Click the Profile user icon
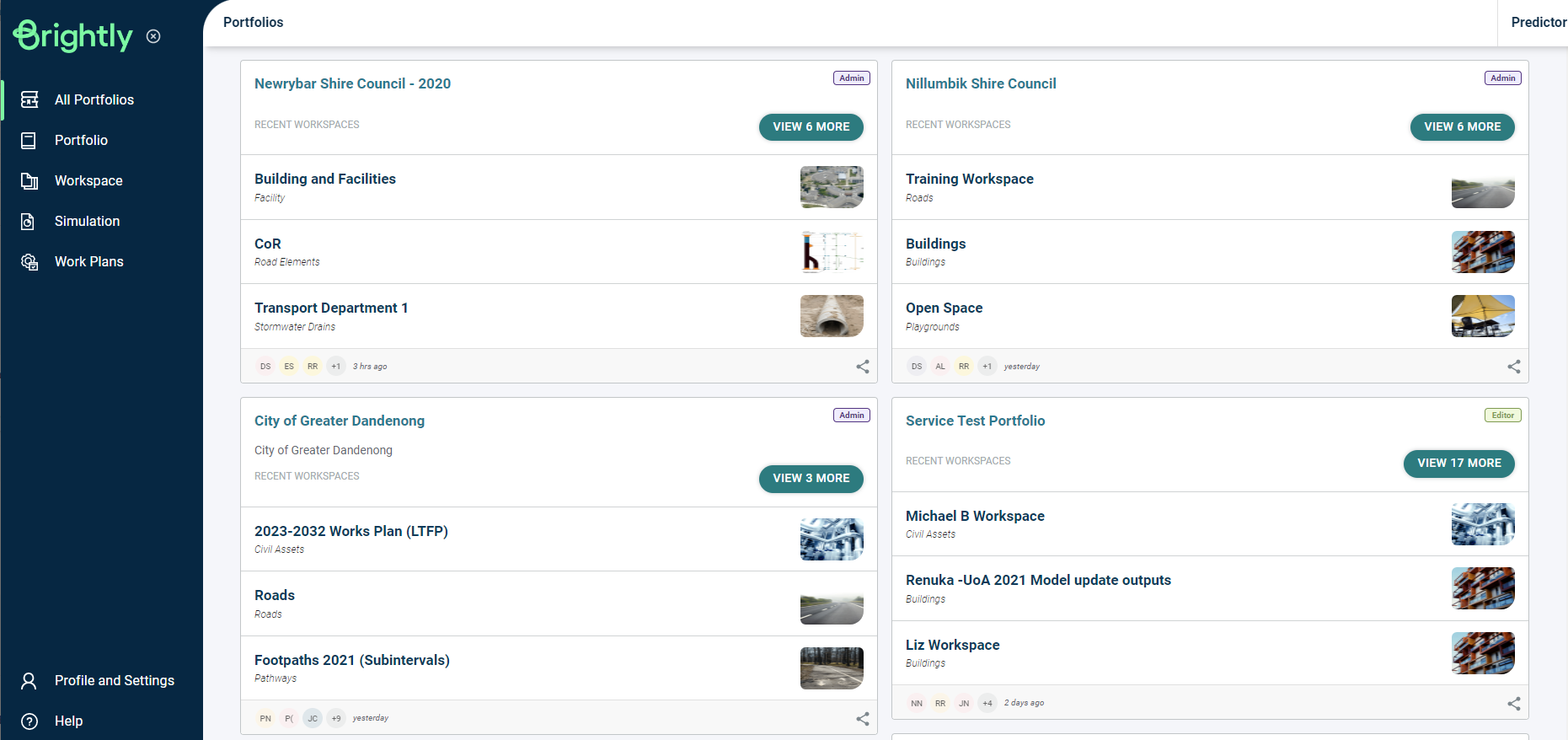The image size is (1568, 740). (x=29, y=680)
